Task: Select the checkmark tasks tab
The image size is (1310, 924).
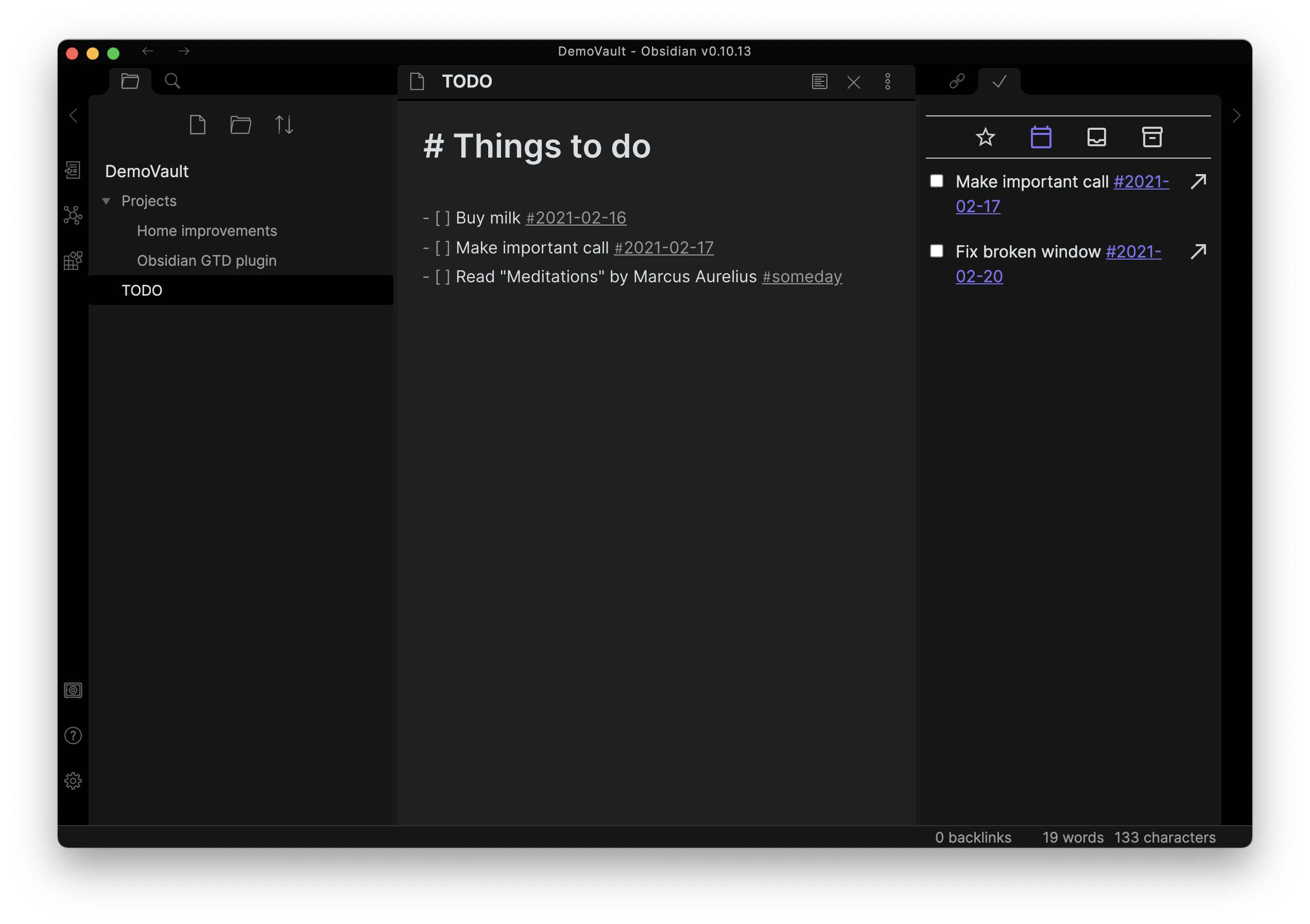Action: pyautogui.click(x=999, y=81)
